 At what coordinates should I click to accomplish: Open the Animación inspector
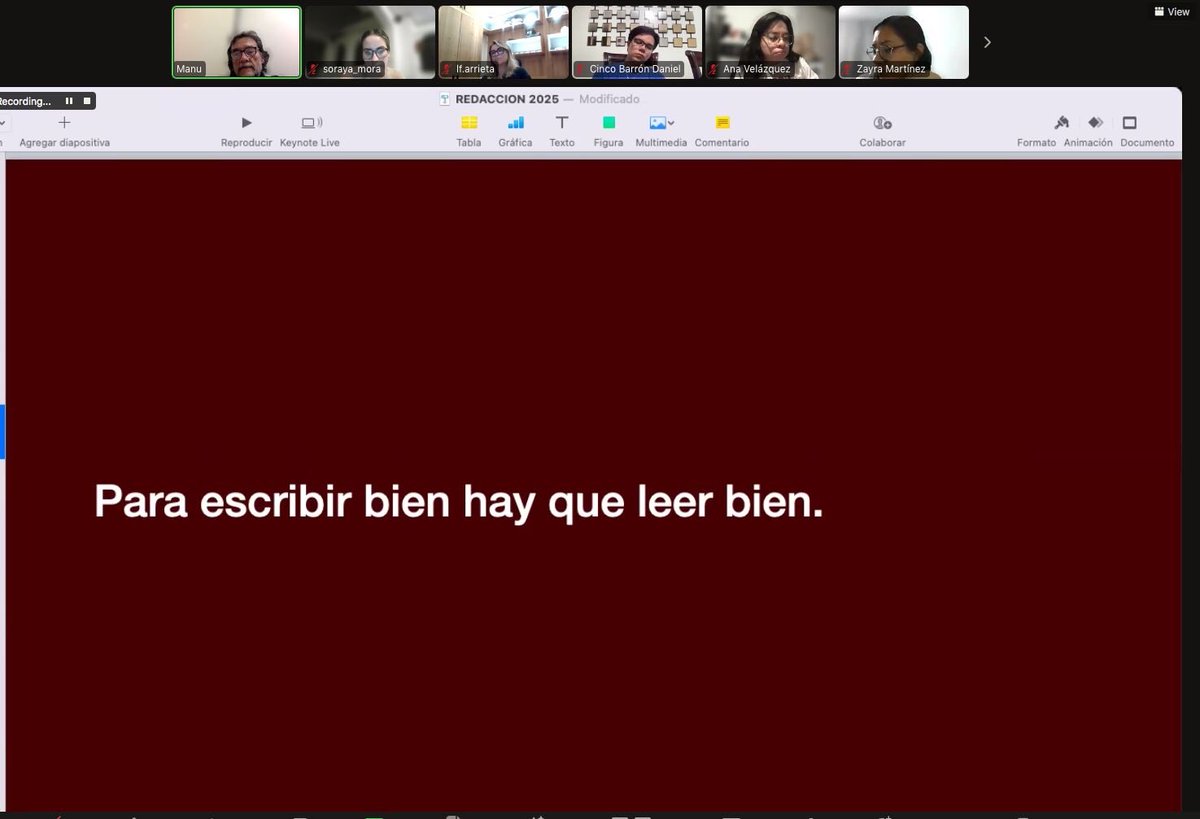pos(1088,131)
